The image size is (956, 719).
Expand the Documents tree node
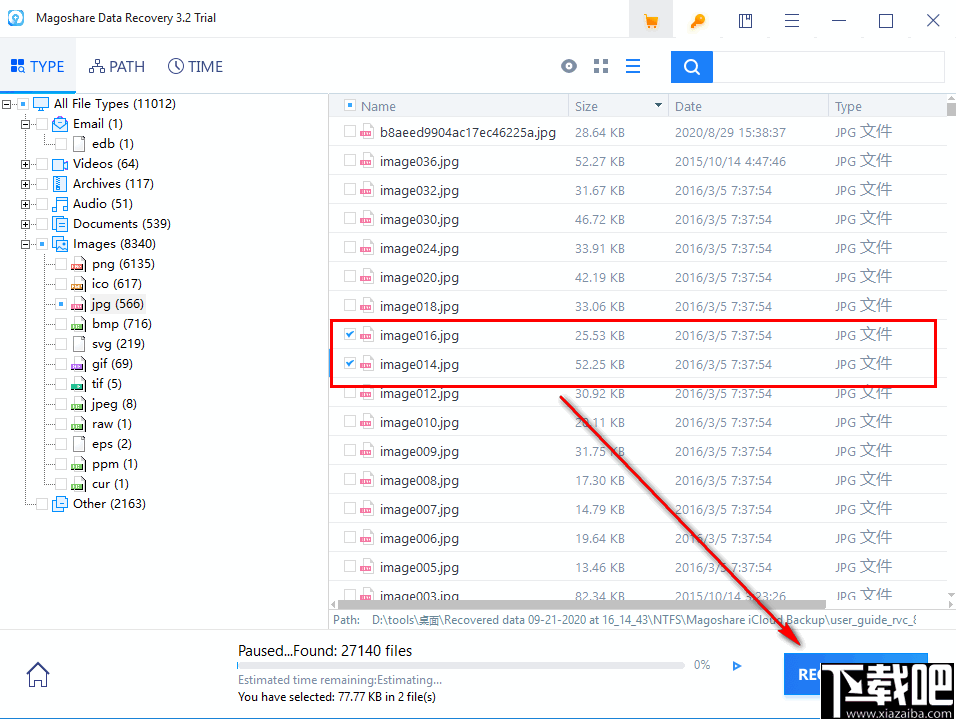pyautogui.click(x=26, y=224)
